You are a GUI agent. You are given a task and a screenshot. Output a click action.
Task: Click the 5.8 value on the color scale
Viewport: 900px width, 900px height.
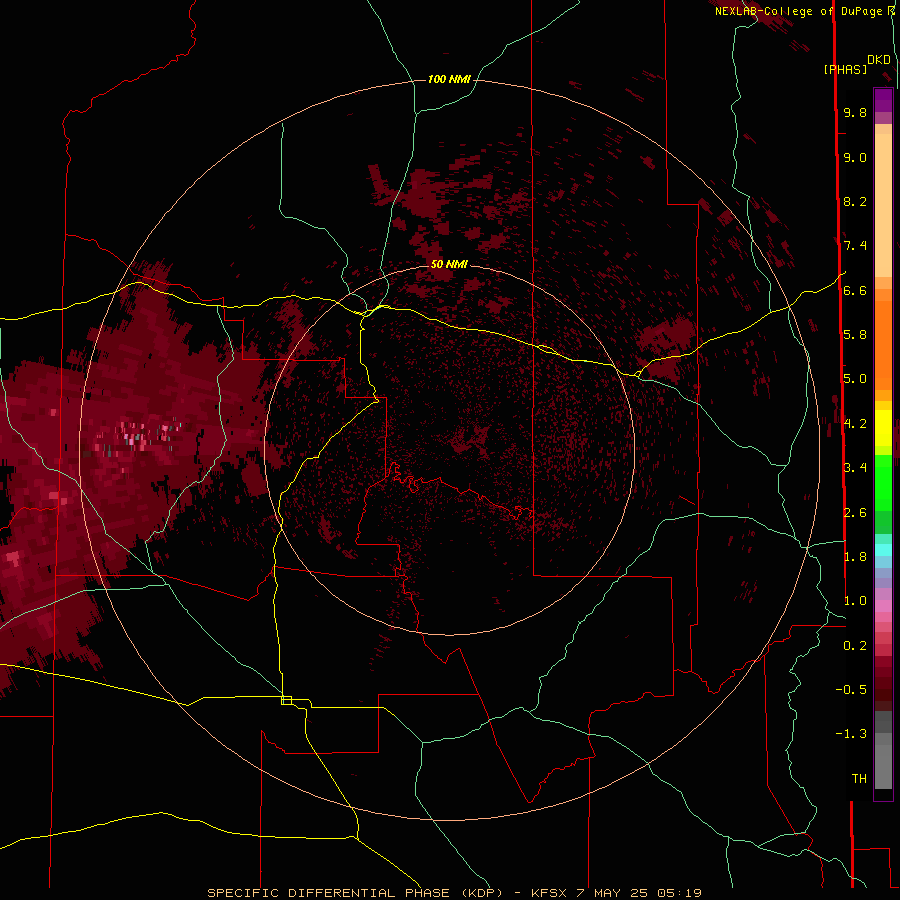click(x=855, y=335)
